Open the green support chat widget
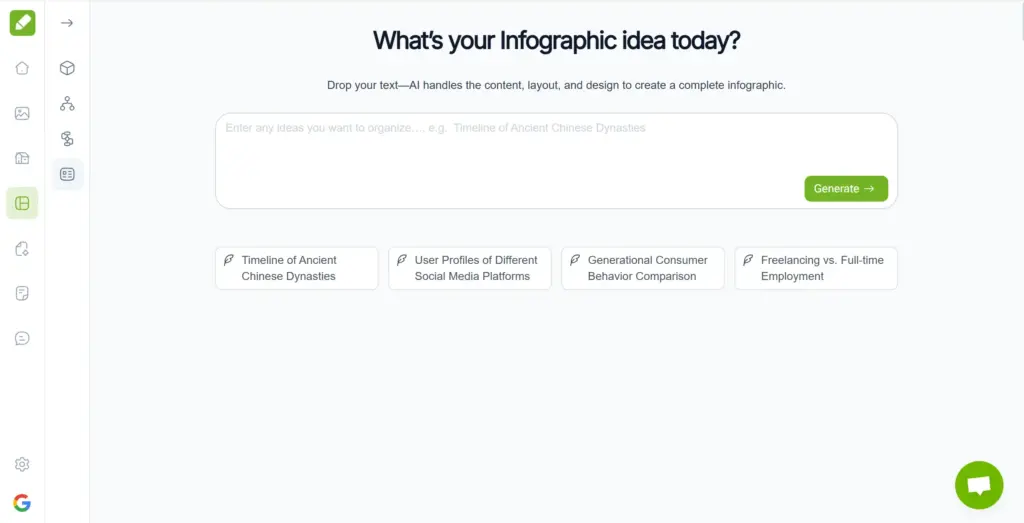 click(978, 485)
